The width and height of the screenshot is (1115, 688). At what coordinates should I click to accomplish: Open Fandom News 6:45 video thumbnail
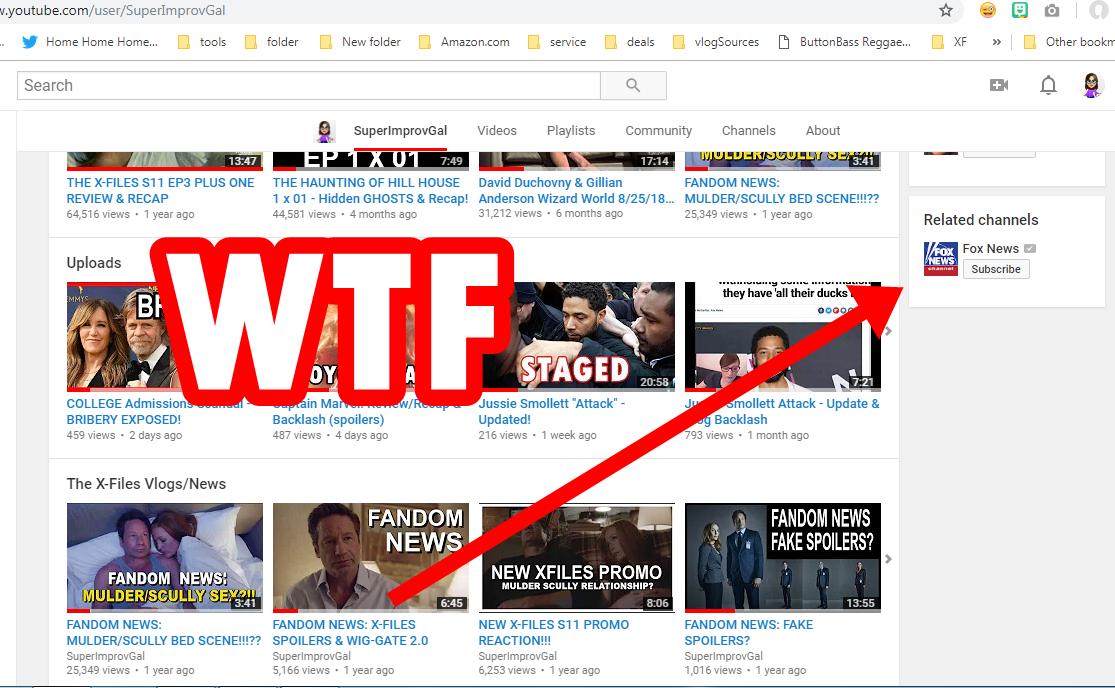click(370, 558)
